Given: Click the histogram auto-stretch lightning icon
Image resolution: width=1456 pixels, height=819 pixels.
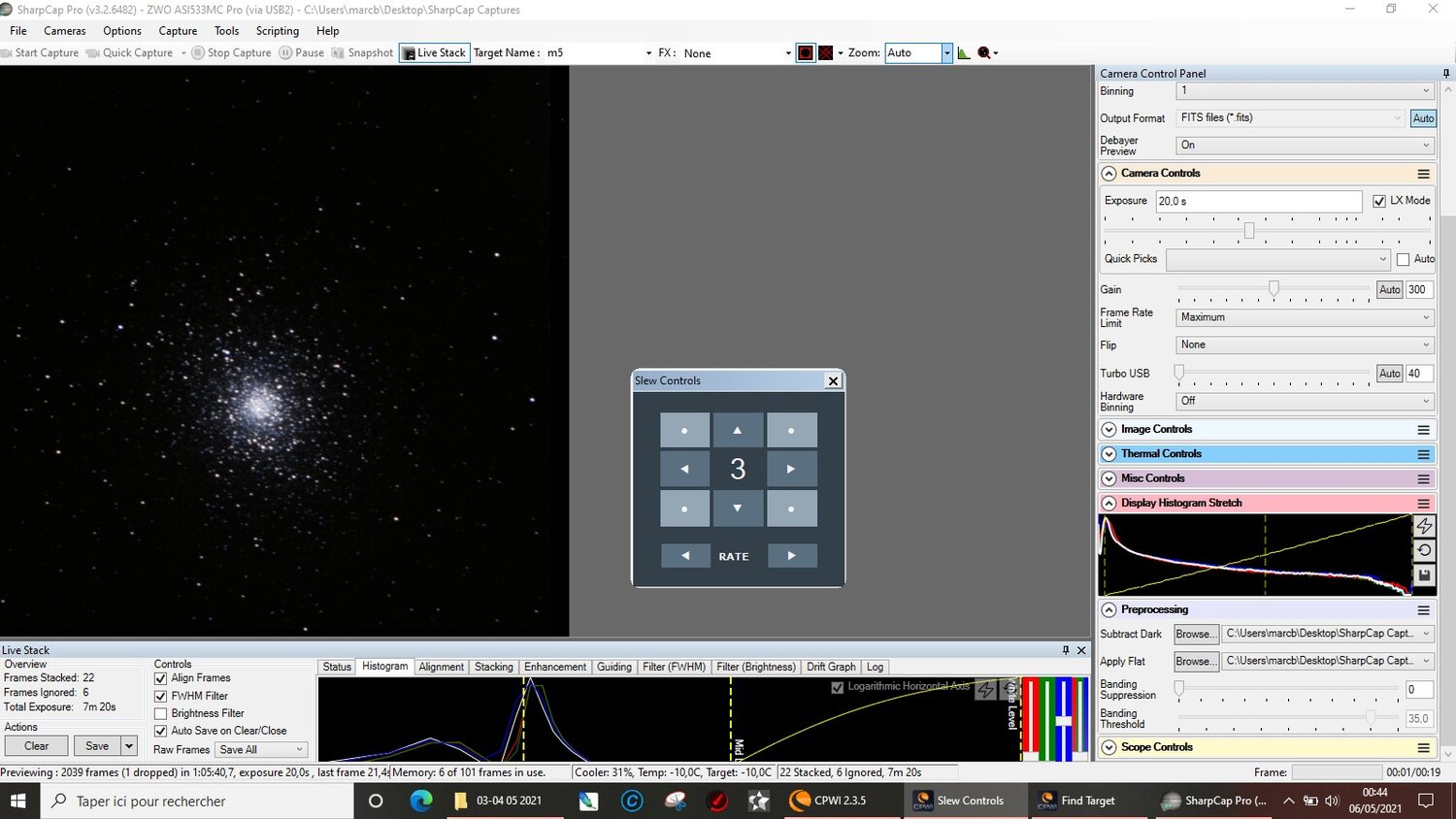Looking at the screenshot, I should coord(1424,526).
